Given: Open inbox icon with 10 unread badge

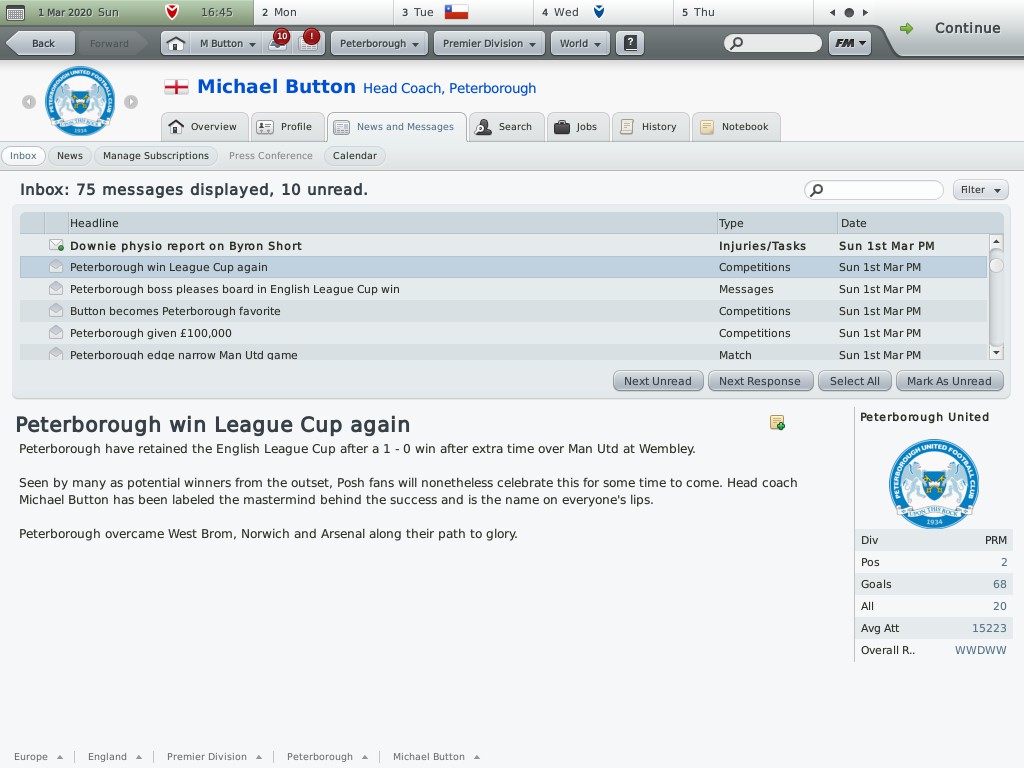Looking at the screenshot, I should pos(278,42).
